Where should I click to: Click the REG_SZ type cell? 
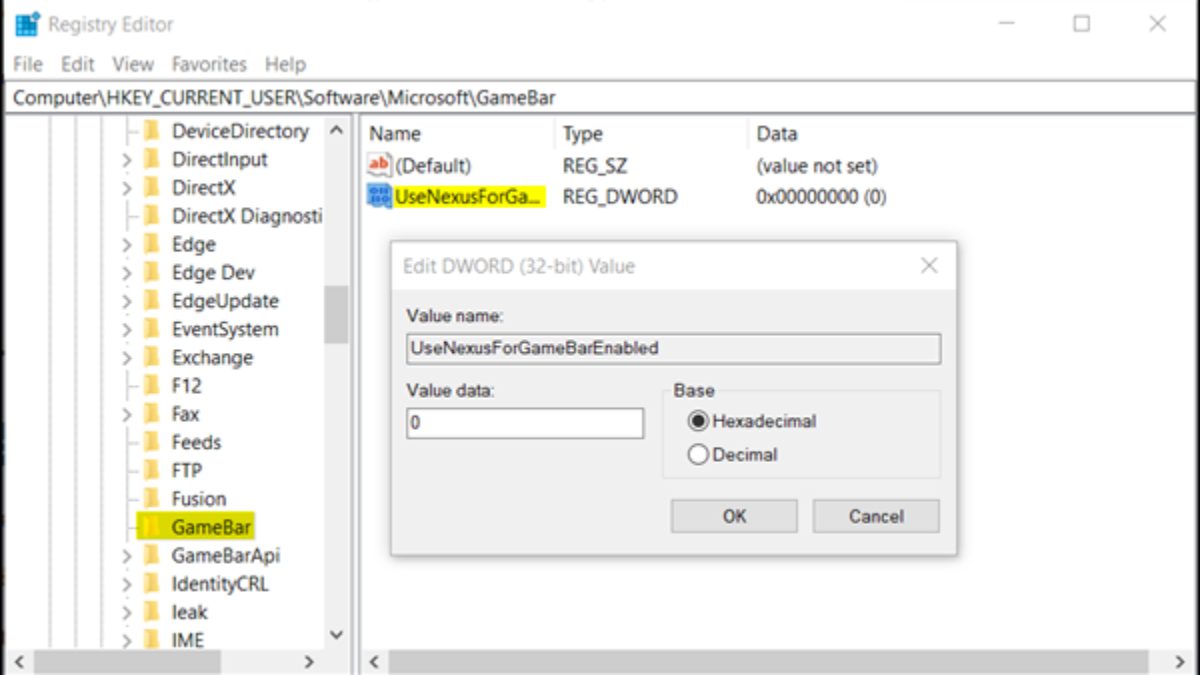595,166
